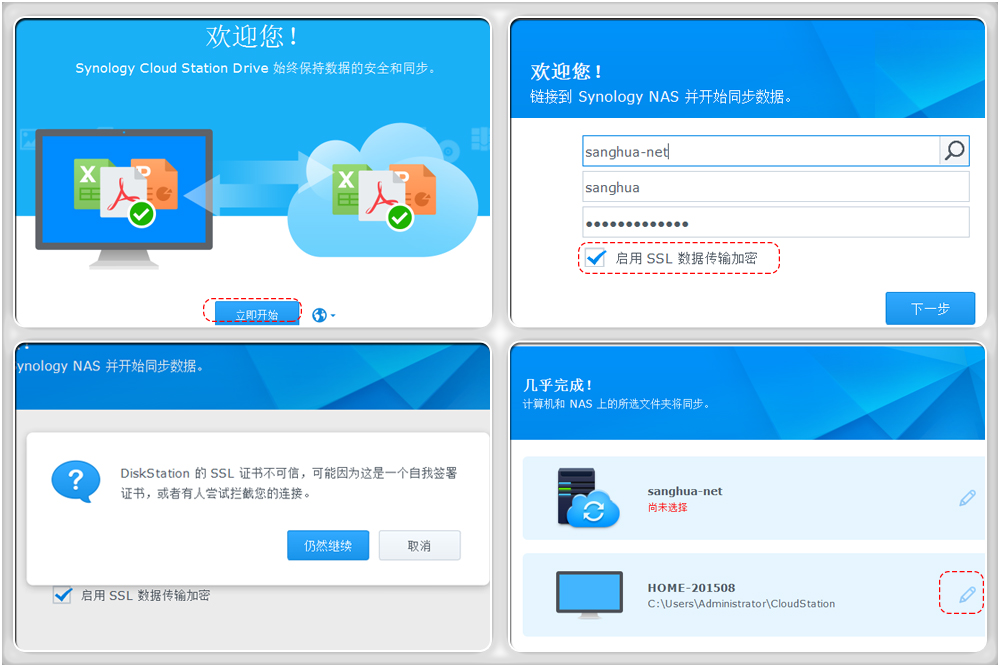Click 取消 to dismiss the certificate warning
The height and width of the screenshot is (667, 1000).
419,545
